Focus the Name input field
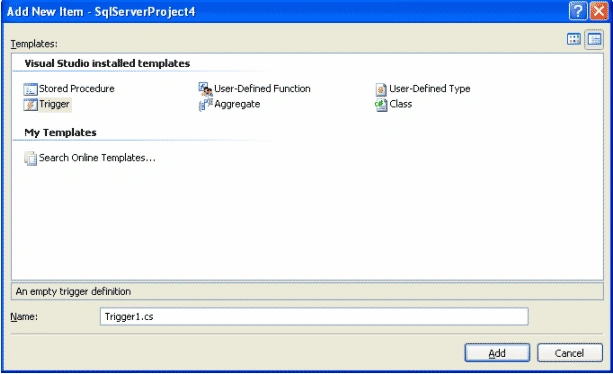 314,317
